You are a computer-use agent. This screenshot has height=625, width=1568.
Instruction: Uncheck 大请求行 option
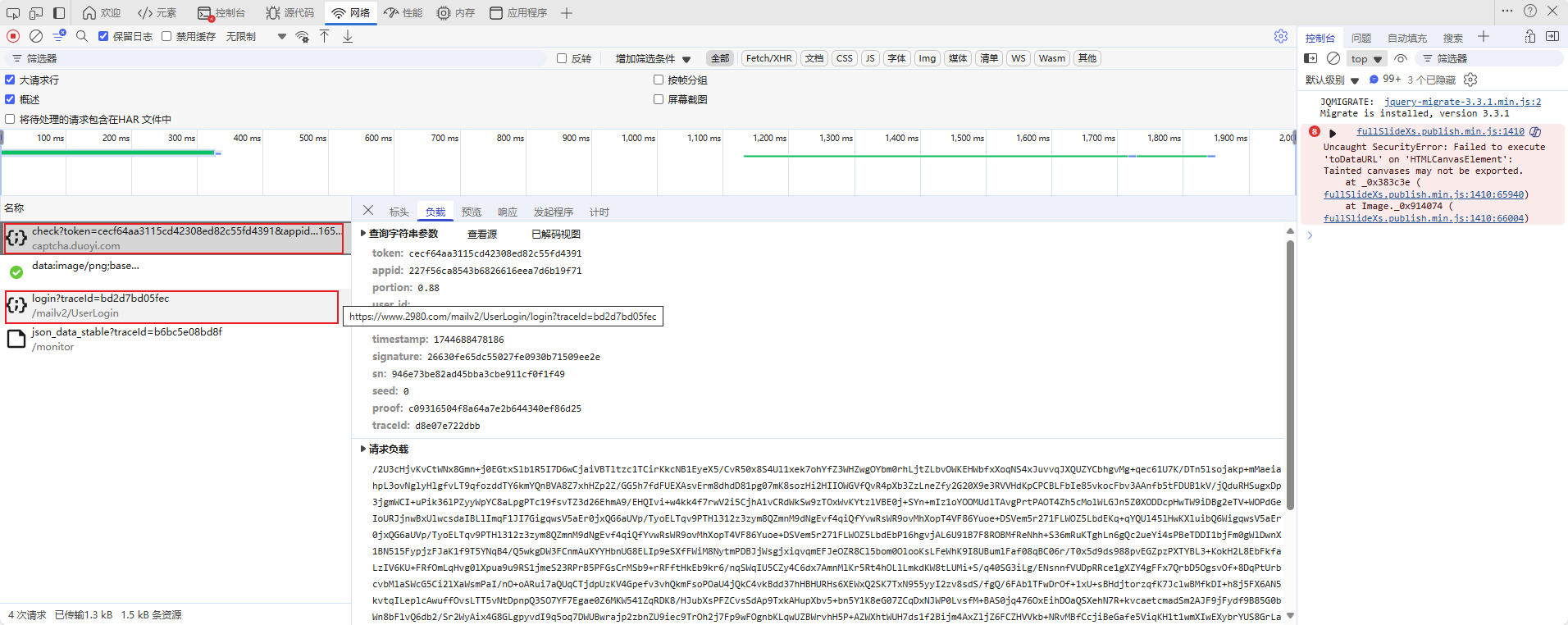coord(10,80)
